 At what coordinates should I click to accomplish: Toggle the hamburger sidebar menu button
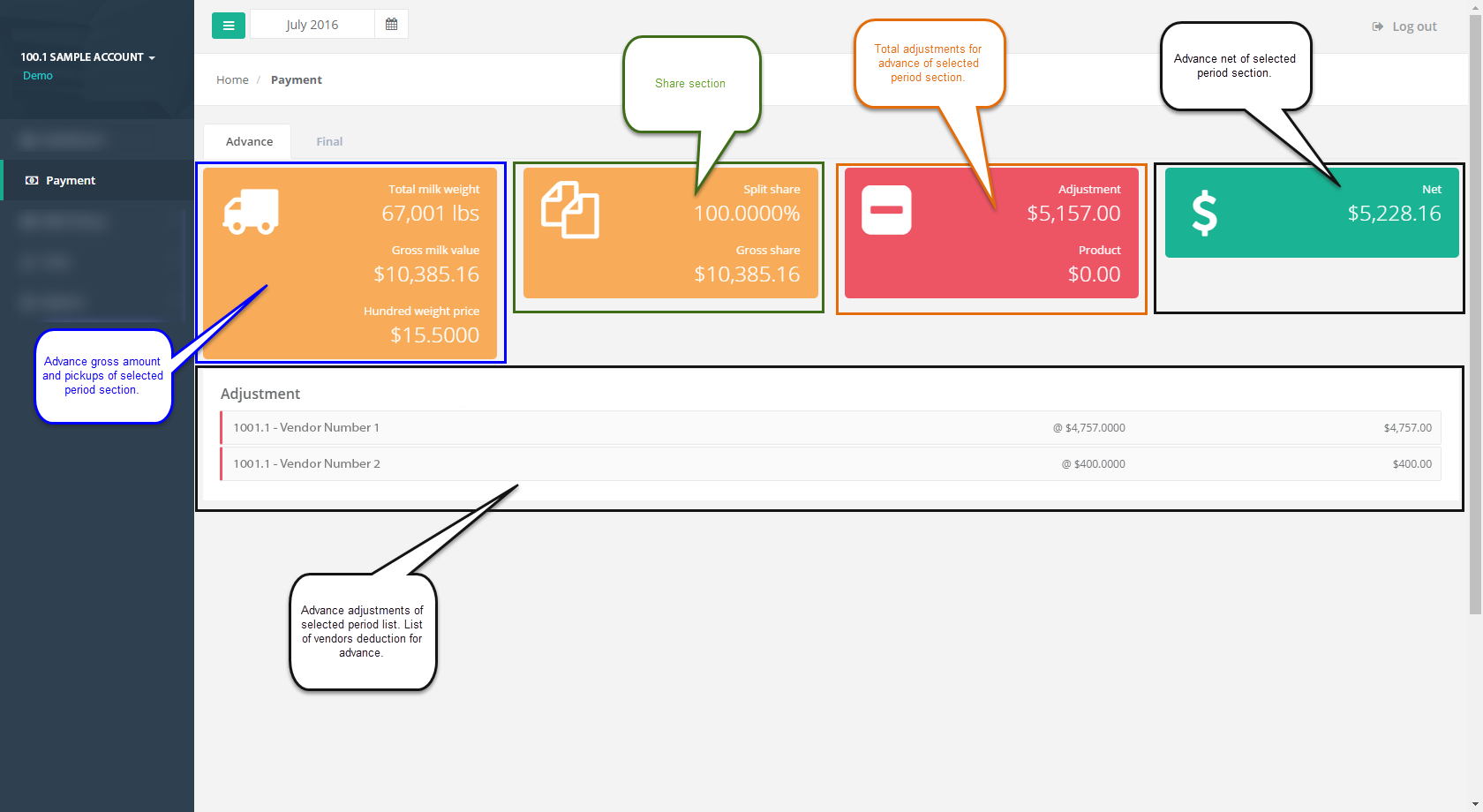[x=229, y=25]
